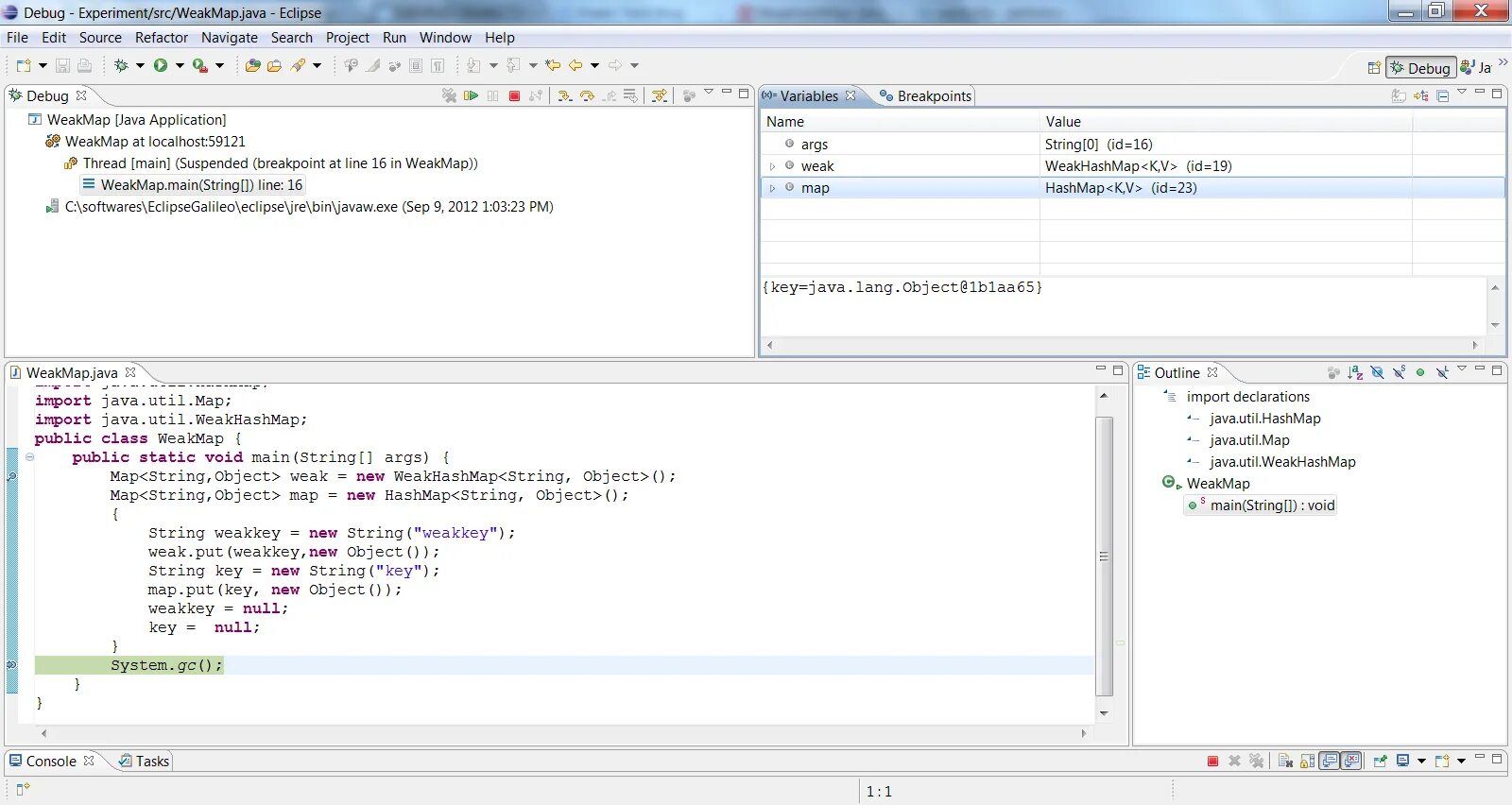Click the Step Over debug icon
The width and height of the screenshot is (1512, 805).
tap(587, 95)
